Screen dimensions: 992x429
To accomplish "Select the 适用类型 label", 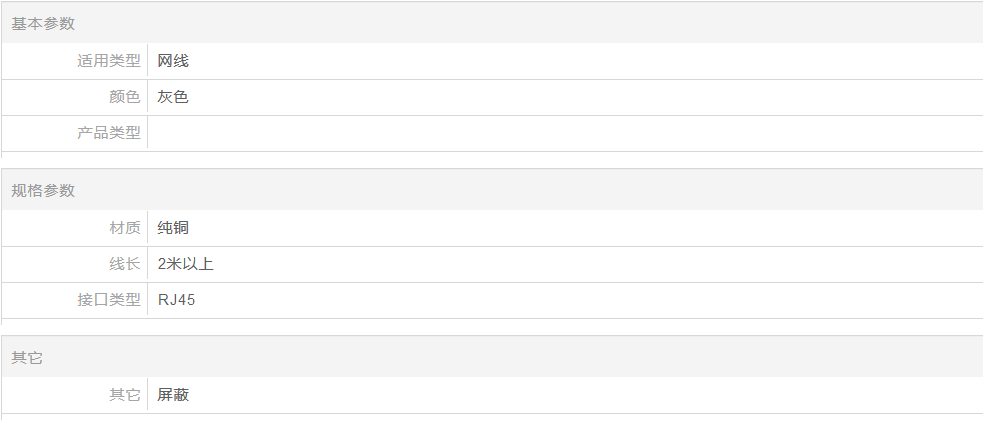I will coord(108,61).
